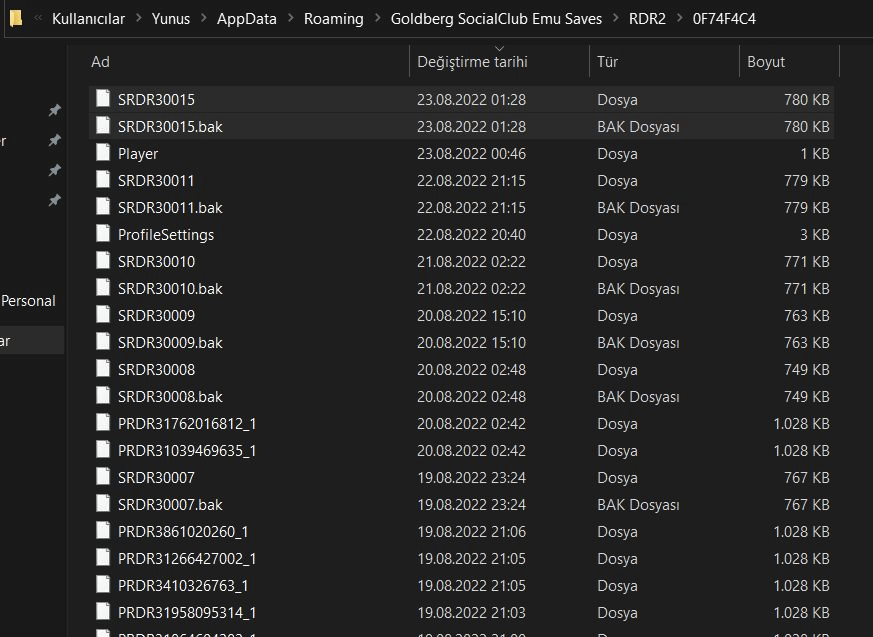Open the chevron after Goldberg SocialClub Emu Saves
The height and width of the screenshot is (637, 873).
pyautogui.click(x=616, y=18)
